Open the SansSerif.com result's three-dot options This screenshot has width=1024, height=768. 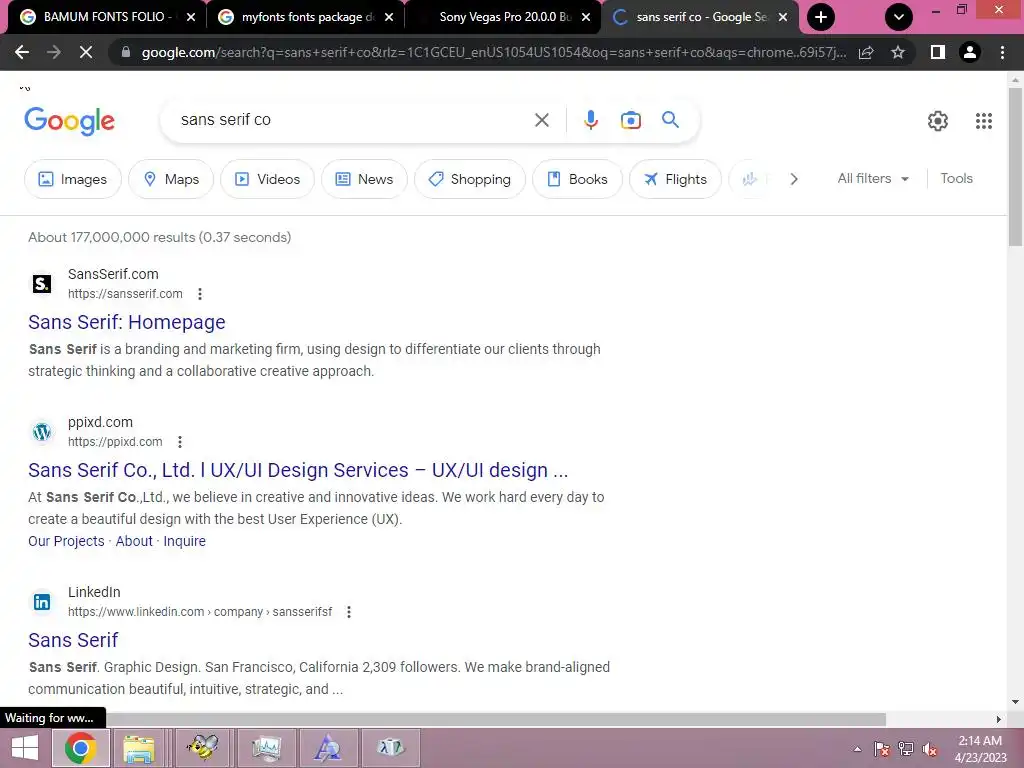(200, 294)
